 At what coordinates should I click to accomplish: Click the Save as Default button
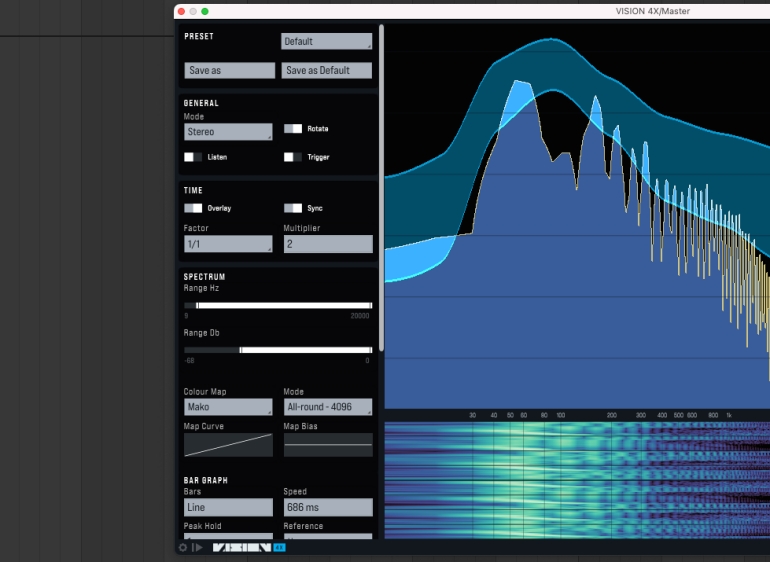327,71
